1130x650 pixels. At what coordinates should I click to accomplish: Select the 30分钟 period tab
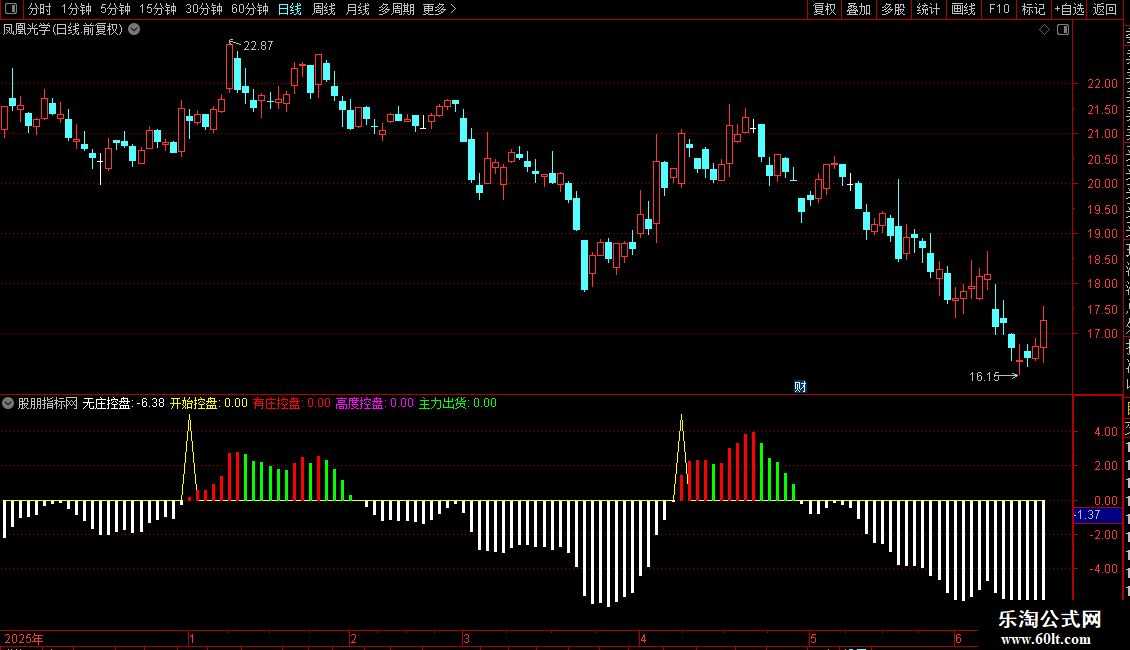(204, 9)
